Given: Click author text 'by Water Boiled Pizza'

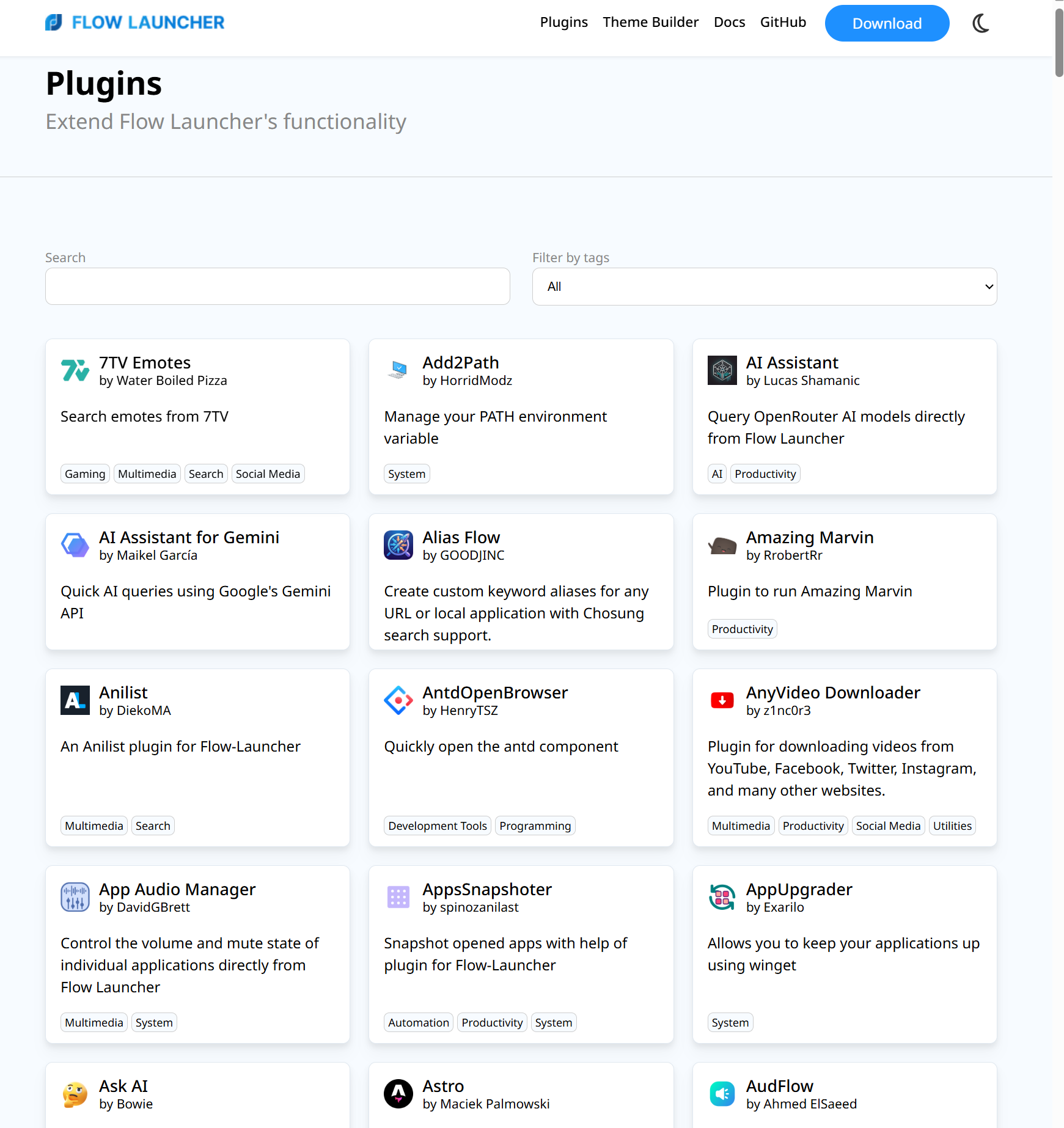Looking at the screenshot, I should pos(163,381).
